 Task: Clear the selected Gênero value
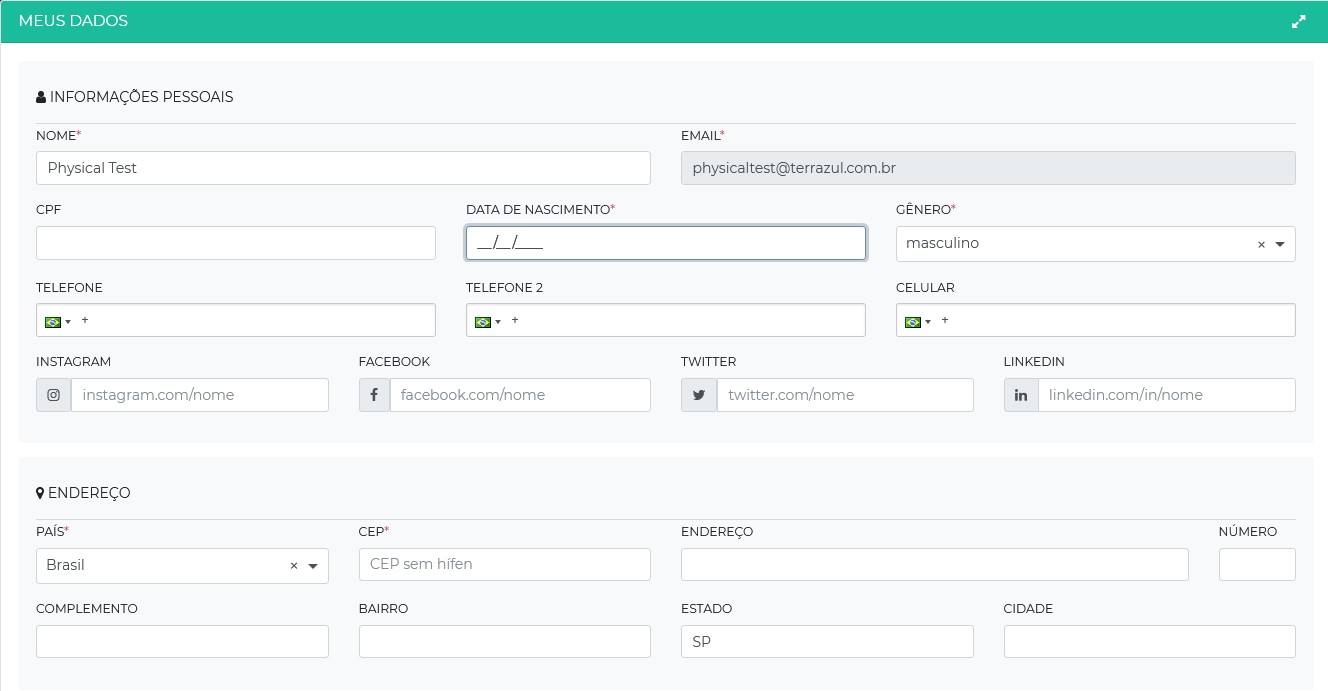(x=1261, y=245)
